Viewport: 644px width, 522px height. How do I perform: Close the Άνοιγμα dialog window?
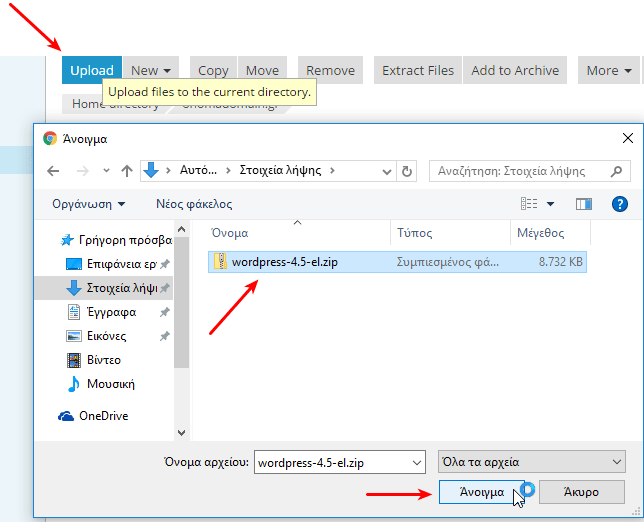point(628,138)
